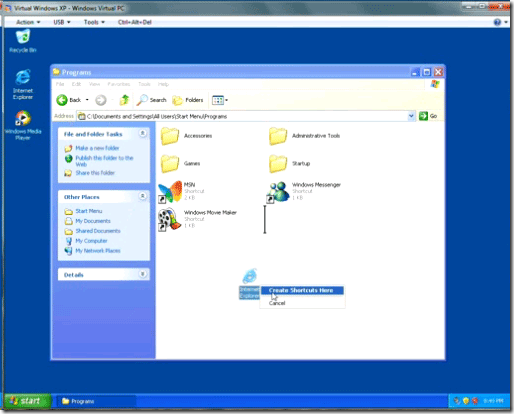Screen dimensions: 514x414
Task: Open the File menu in Programs window
Action: [60, 84]
